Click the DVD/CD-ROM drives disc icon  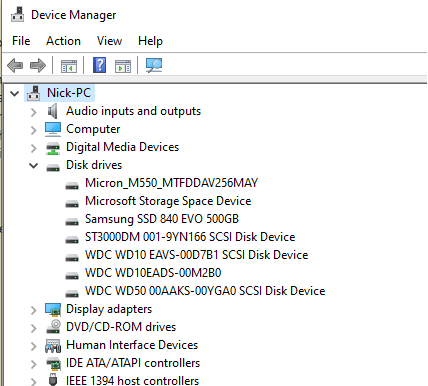(x=53, y=327)
